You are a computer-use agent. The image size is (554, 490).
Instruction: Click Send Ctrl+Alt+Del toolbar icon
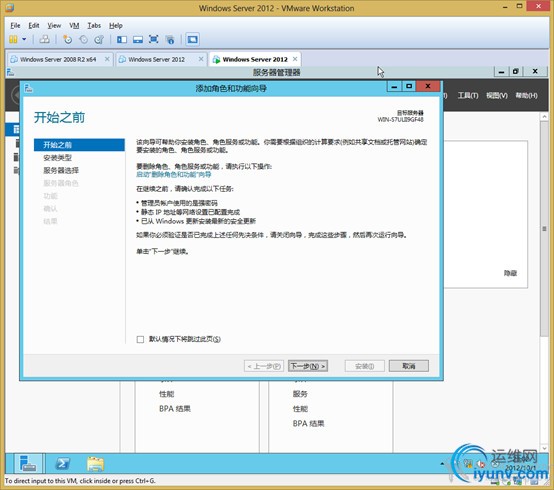point(45,39)
